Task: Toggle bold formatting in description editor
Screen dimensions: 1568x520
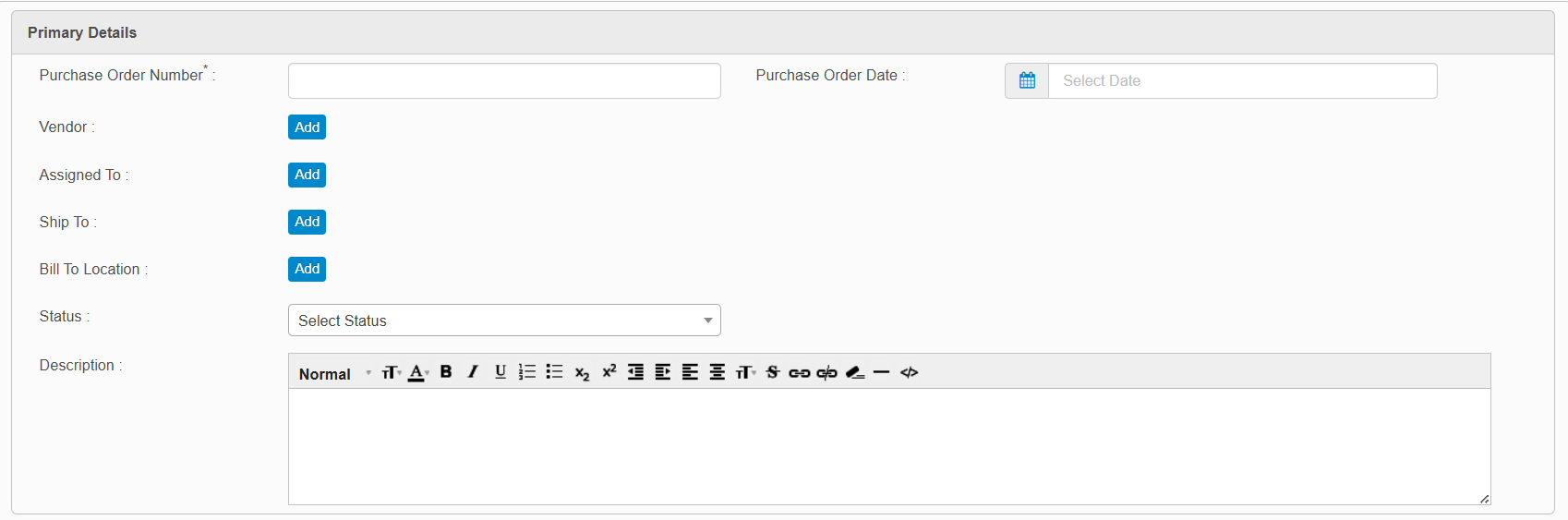Action: coord(446,372)
